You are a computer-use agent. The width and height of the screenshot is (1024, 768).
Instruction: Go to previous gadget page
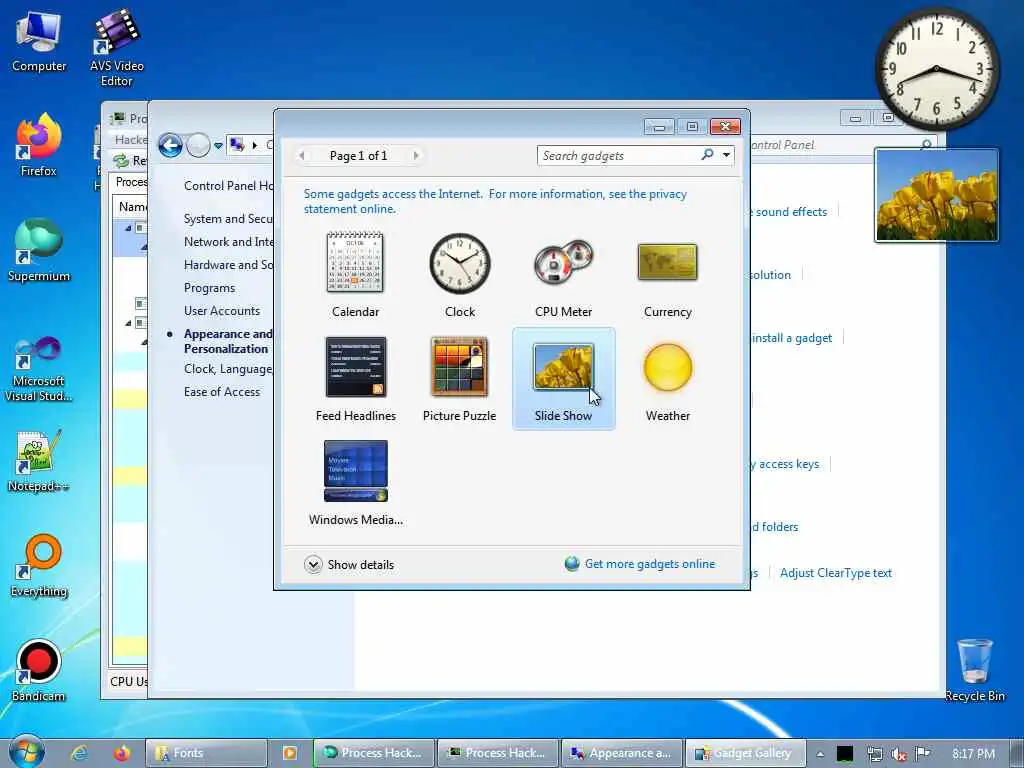click(x=301, y=155)
